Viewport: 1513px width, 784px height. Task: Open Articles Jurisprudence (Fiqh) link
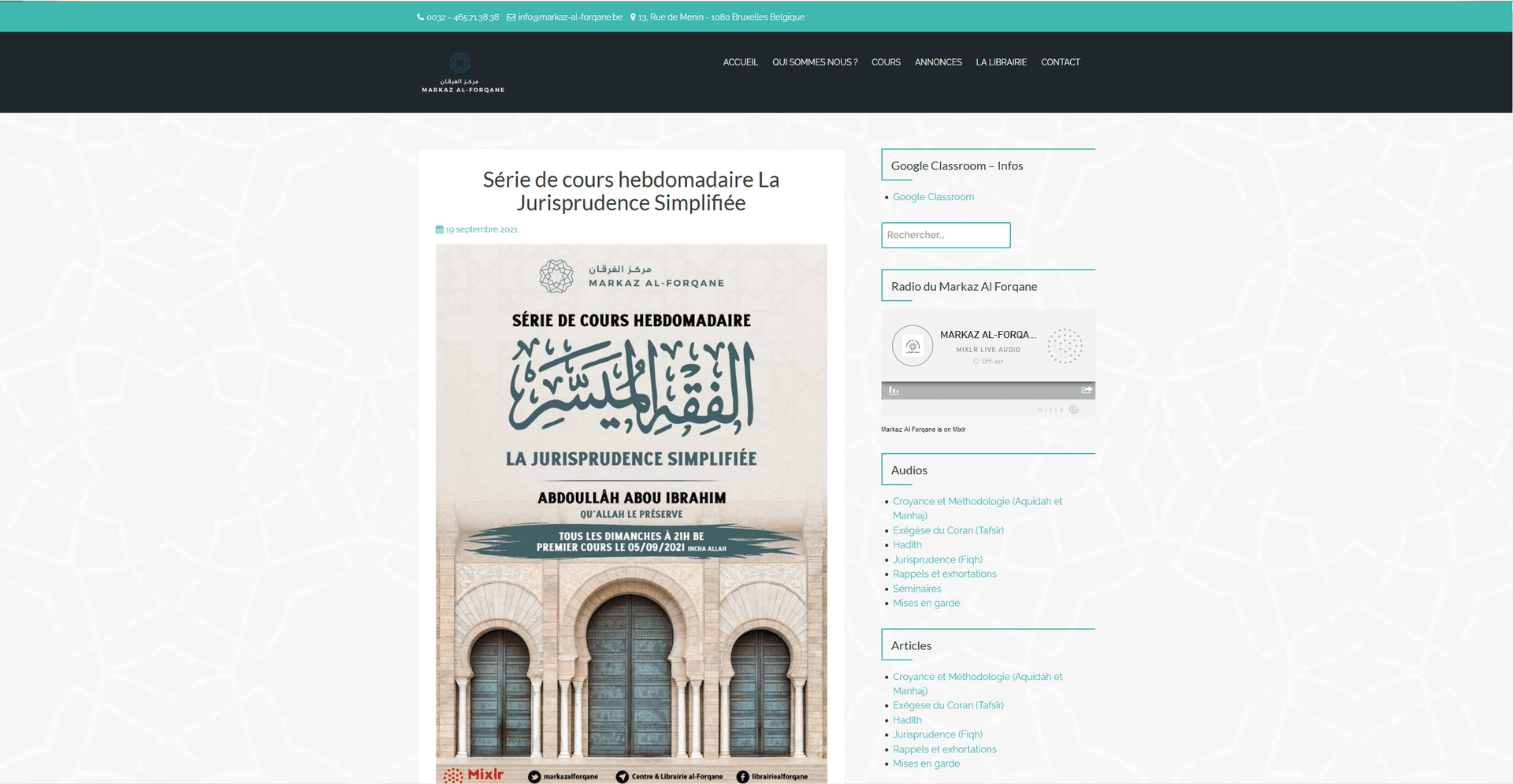pos(938,734)
